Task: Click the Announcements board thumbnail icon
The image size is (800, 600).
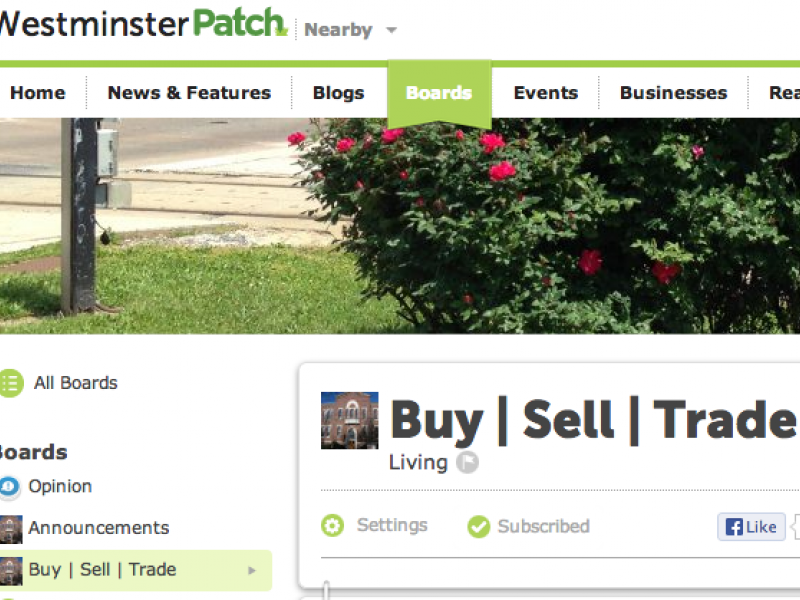Action: tap(11, 529)
